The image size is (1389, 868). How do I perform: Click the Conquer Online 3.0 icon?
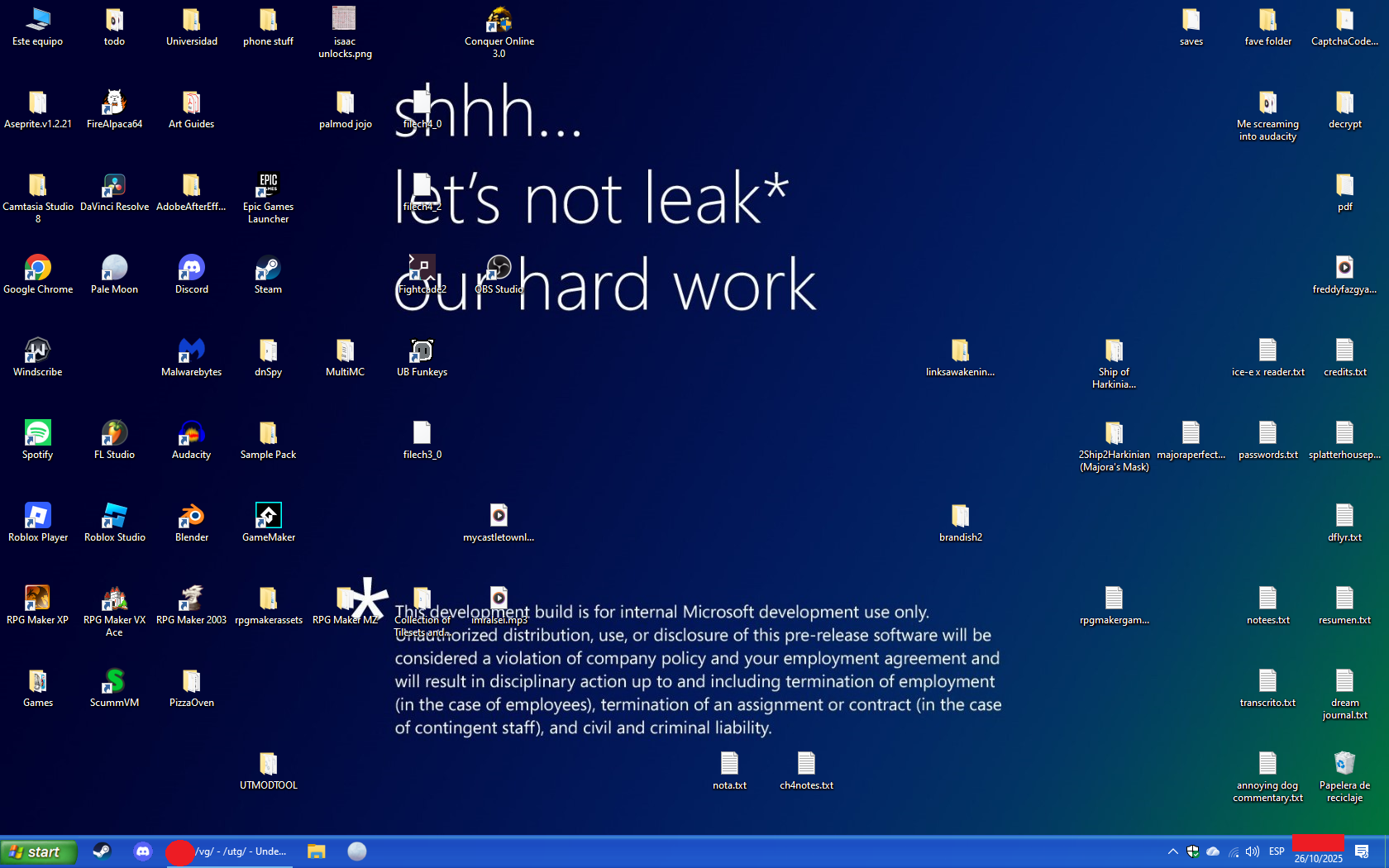499,32
